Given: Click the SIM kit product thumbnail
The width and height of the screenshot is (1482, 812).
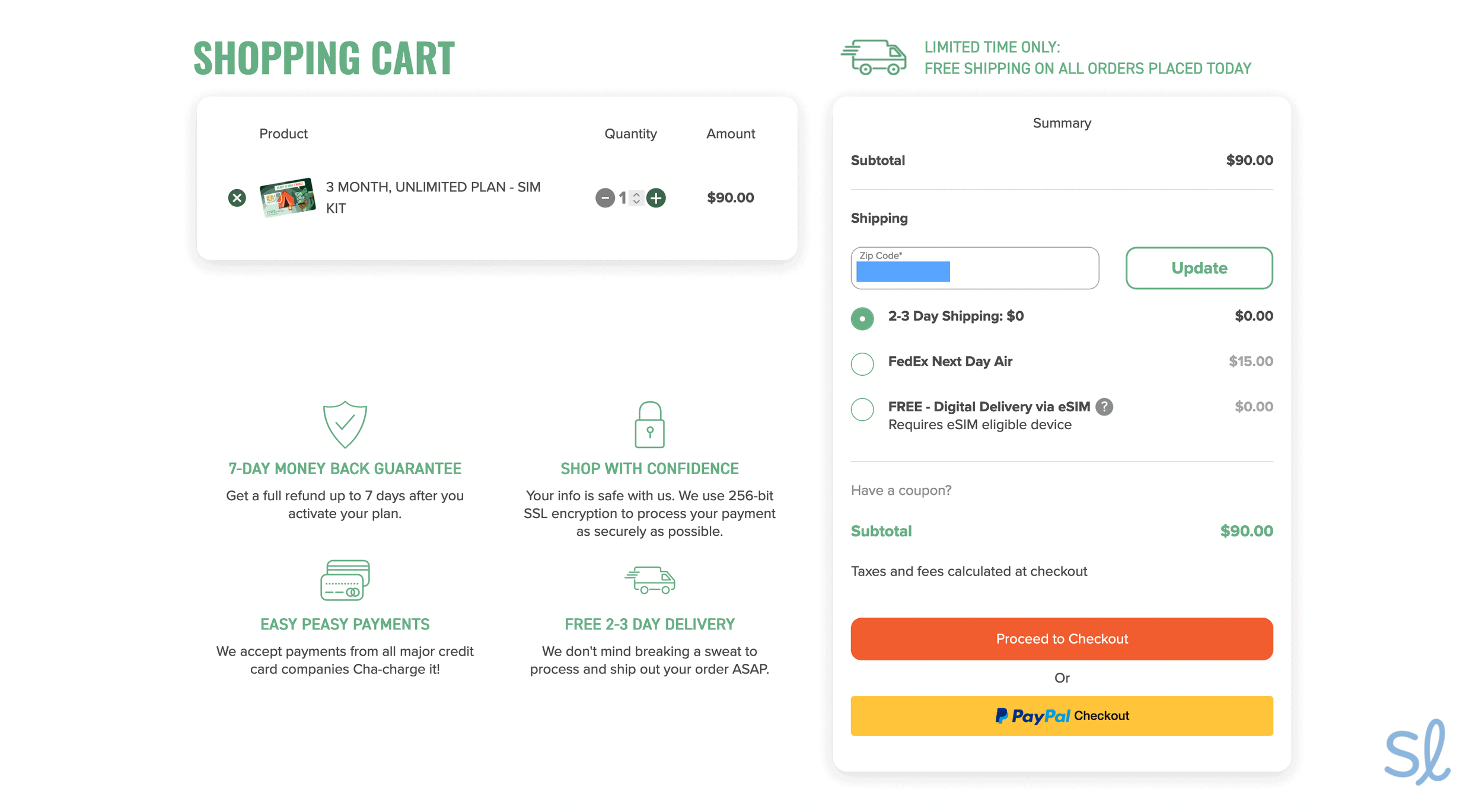Looking at the screenshot, I should (288, 197).
